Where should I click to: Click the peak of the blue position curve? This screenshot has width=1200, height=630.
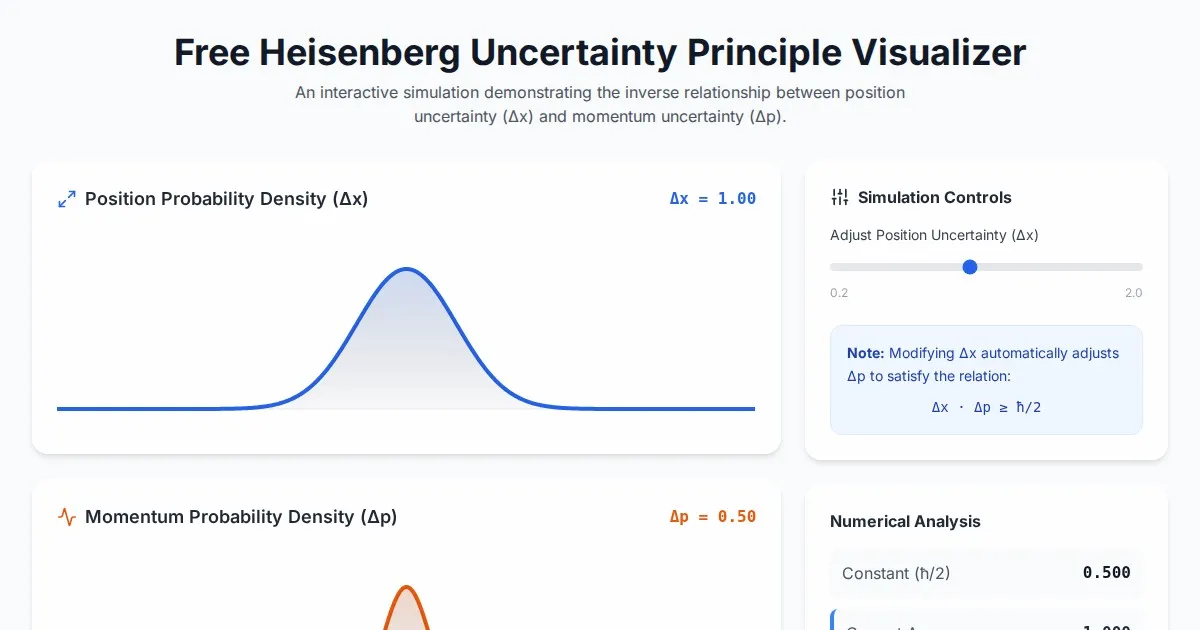coord(406,269)
